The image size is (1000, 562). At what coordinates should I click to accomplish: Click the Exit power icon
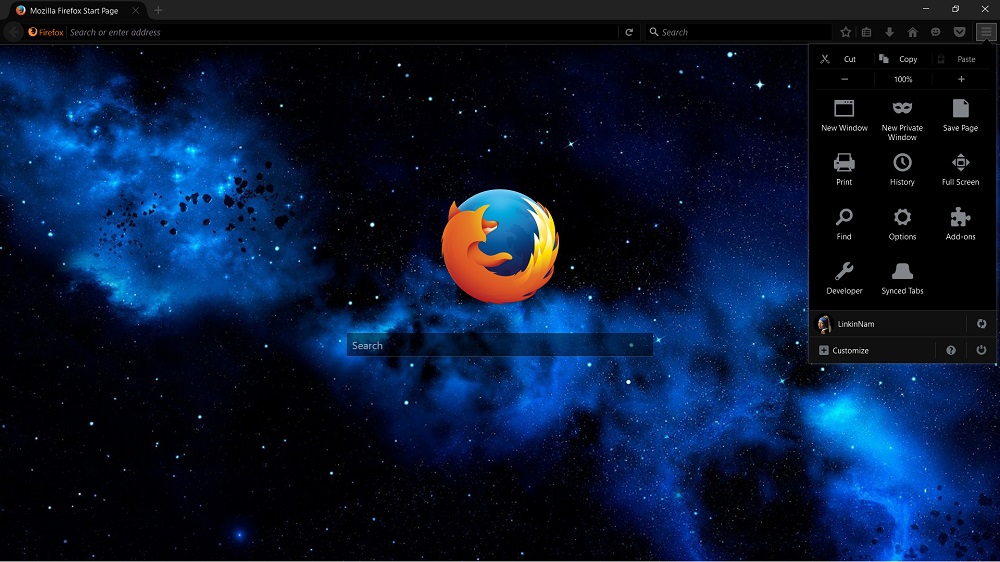pyautogui.click(x=982, y=350)
